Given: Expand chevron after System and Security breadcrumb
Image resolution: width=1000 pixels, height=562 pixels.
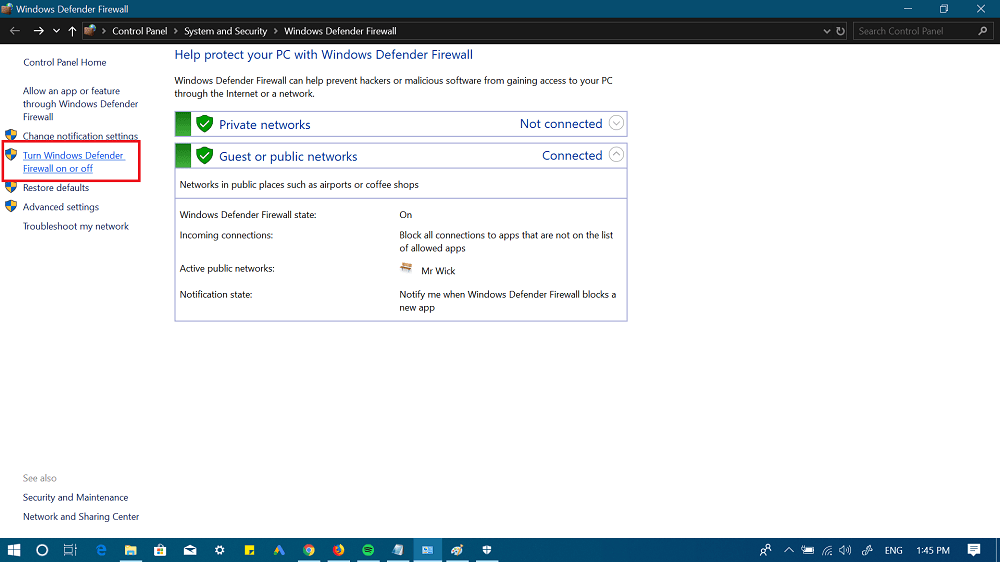Looking at the screenshot, I should point(276,31).
